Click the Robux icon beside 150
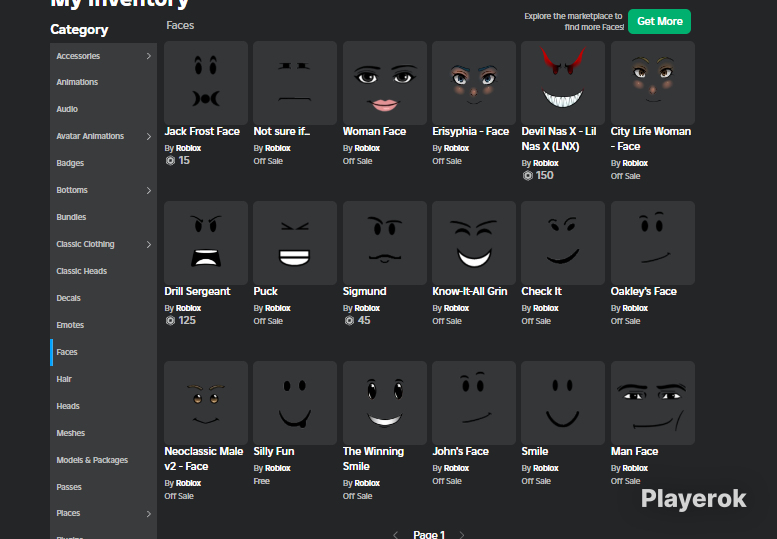 click(528, 175)
